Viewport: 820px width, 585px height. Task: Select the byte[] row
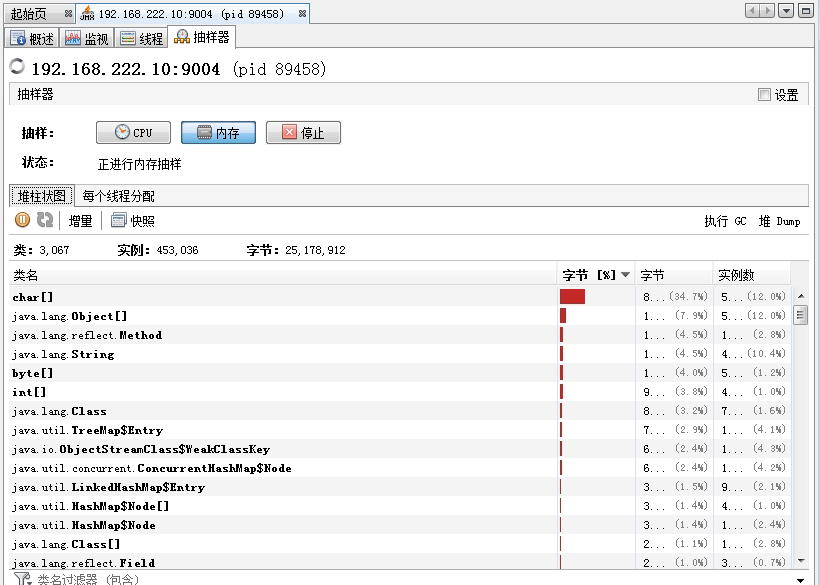(x=401, y=373)
